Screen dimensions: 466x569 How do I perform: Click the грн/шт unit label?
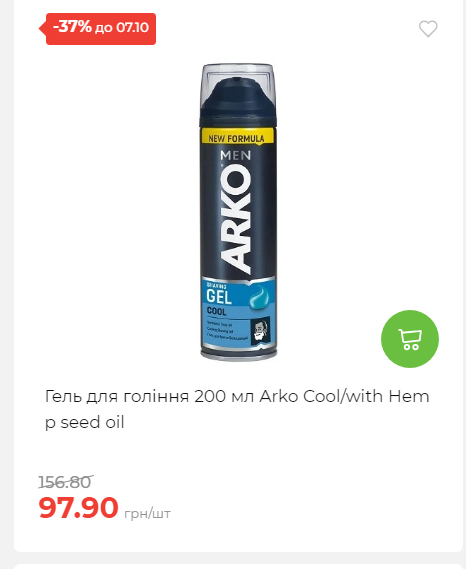(147, 513)
